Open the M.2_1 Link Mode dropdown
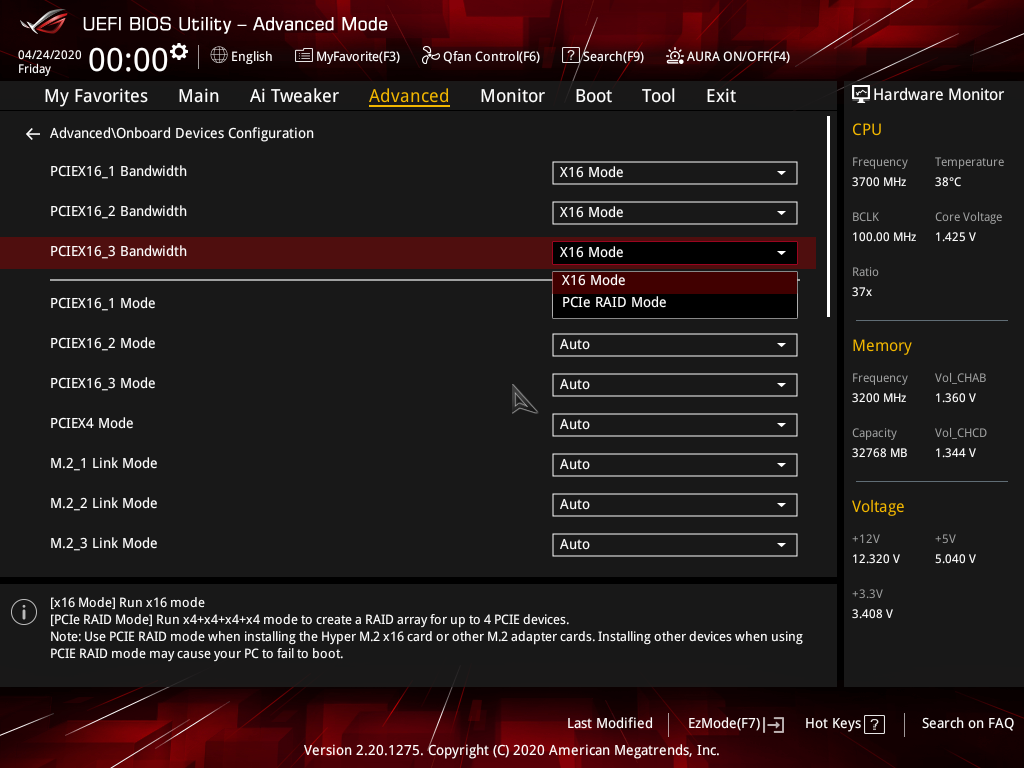The height and width of the screenshot is (768, 1024). point(675,465)
